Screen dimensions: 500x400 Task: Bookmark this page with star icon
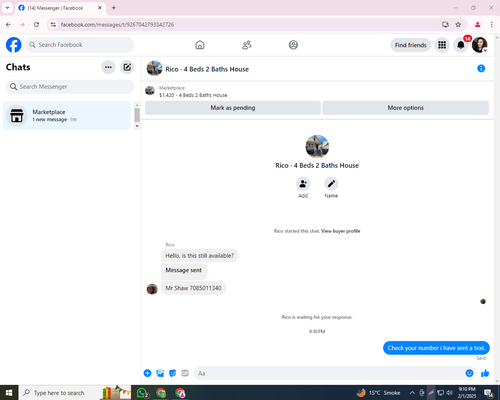(458, 24)
